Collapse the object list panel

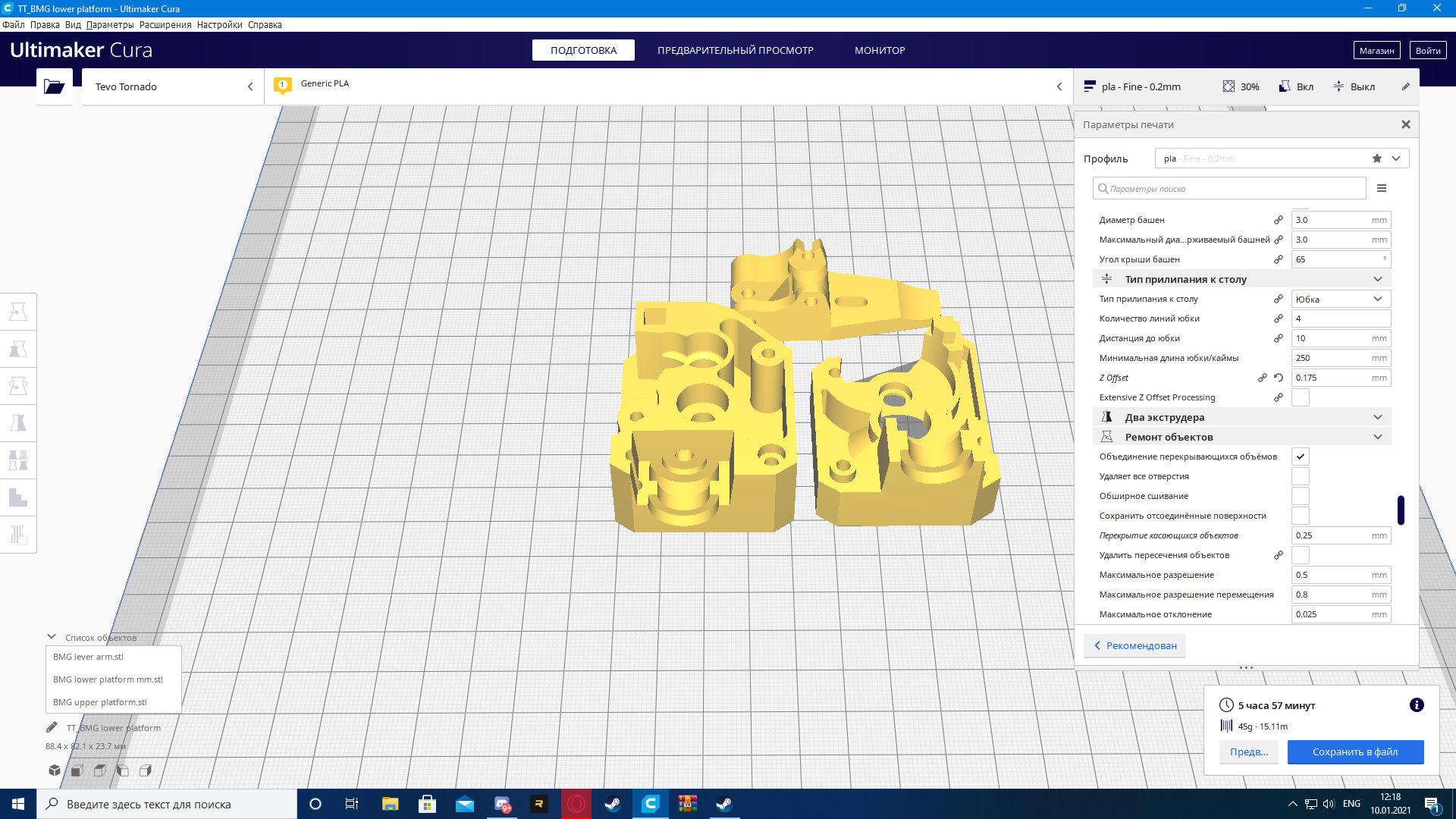click(52, 637)
